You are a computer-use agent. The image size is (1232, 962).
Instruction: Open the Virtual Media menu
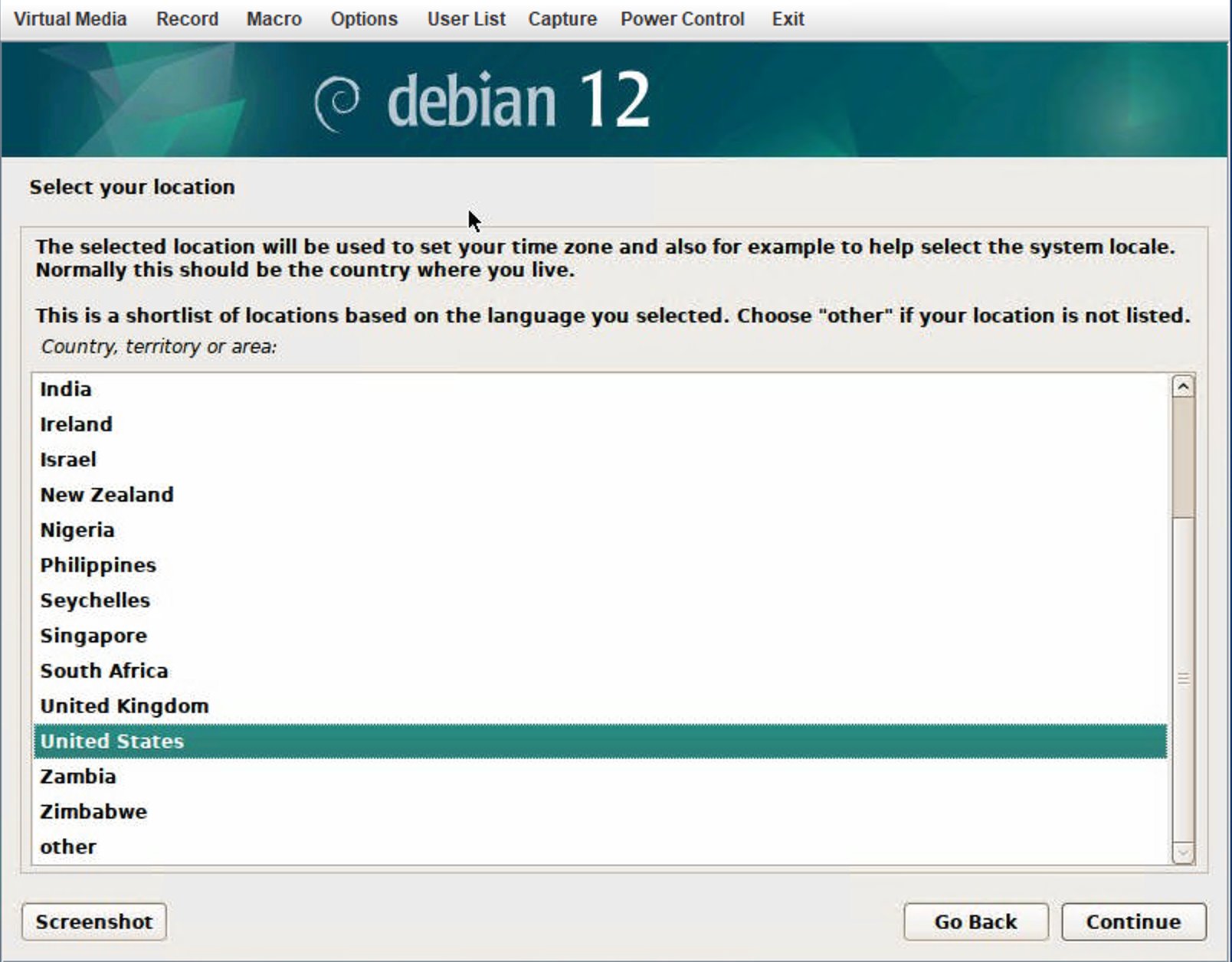coord(70,19)
